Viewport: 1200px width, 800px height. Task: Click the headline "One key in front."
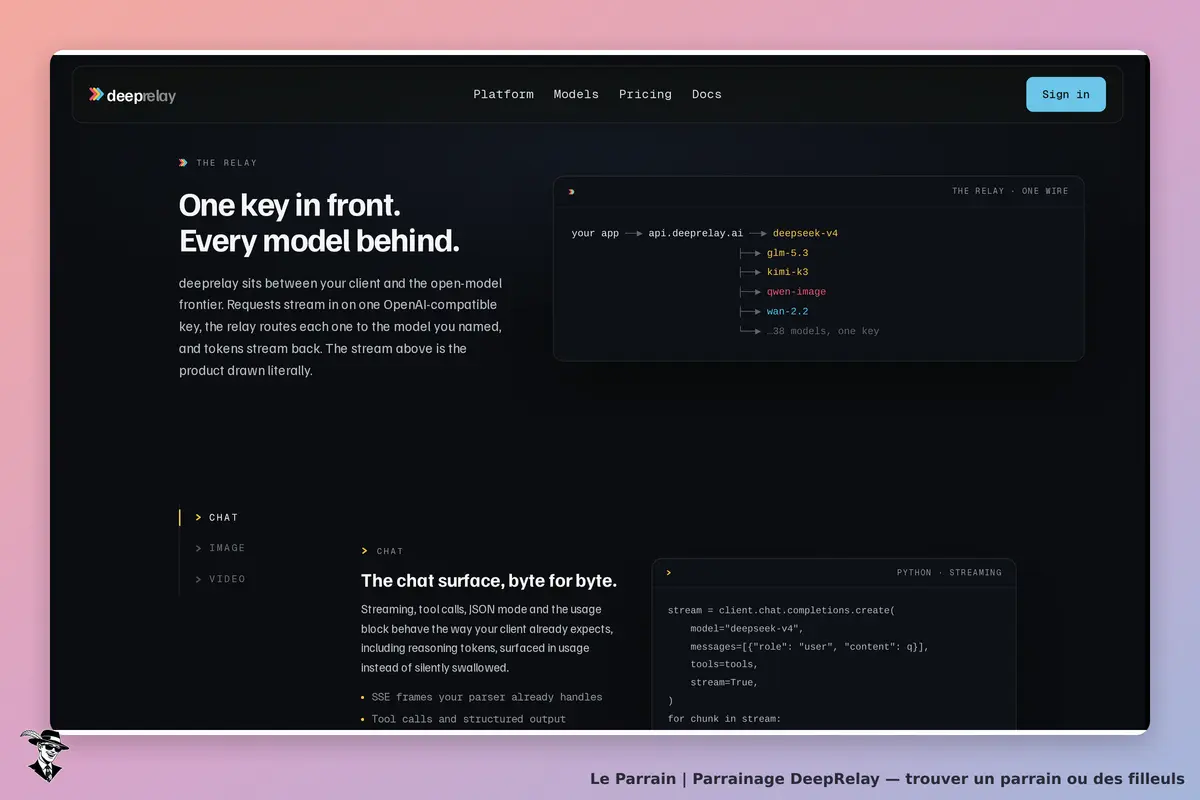tap(290, 205)
